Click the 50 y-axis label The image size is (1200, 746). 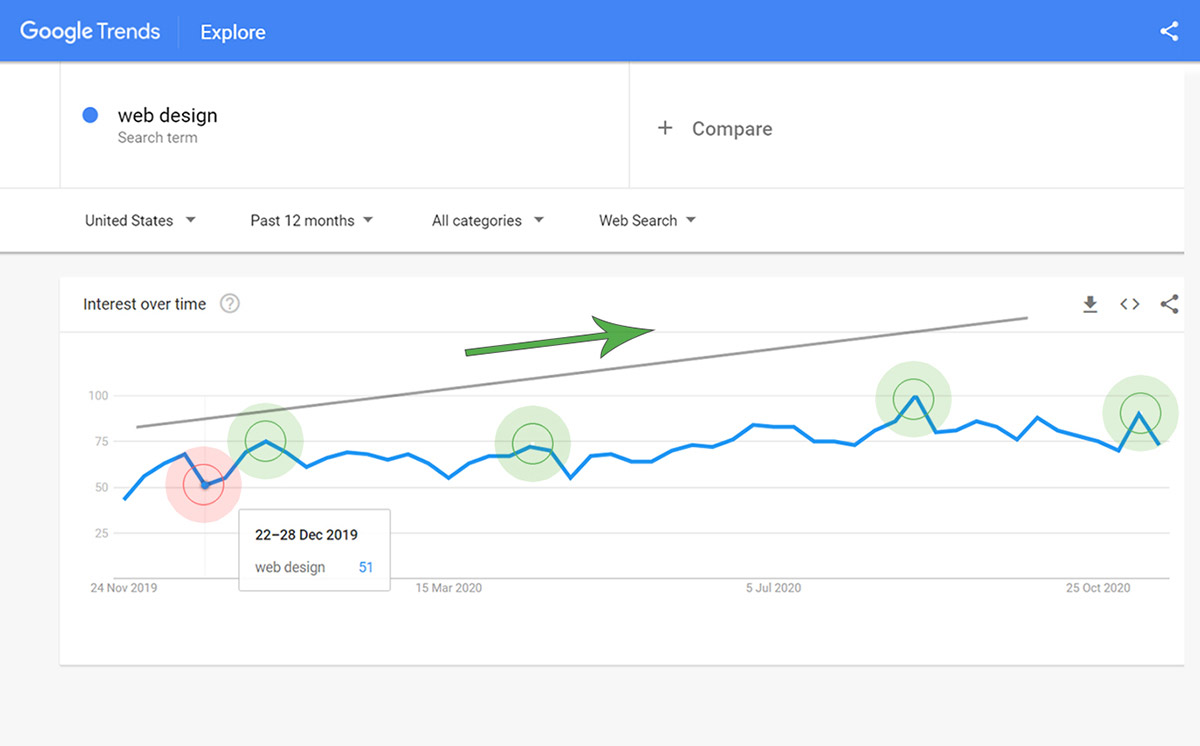[100, 488]
